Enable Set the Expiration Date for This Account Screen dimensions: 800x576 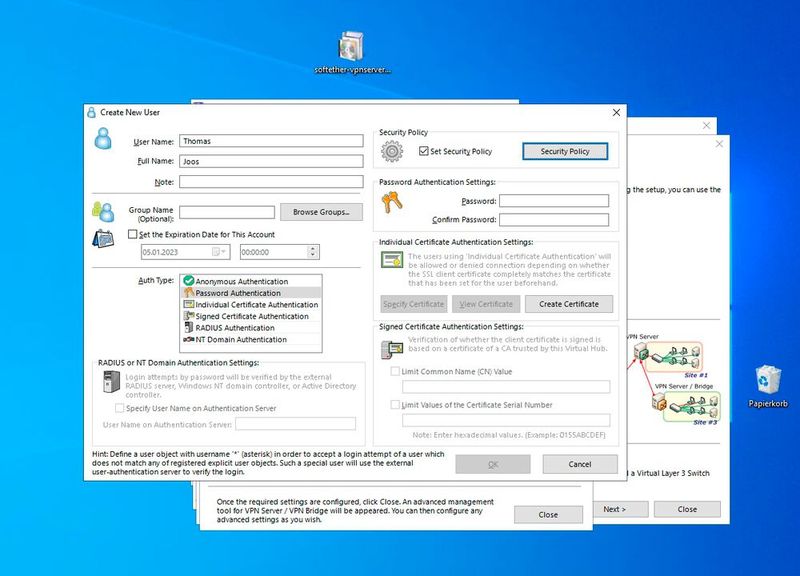pyautogui.click(x=131, y=233)
